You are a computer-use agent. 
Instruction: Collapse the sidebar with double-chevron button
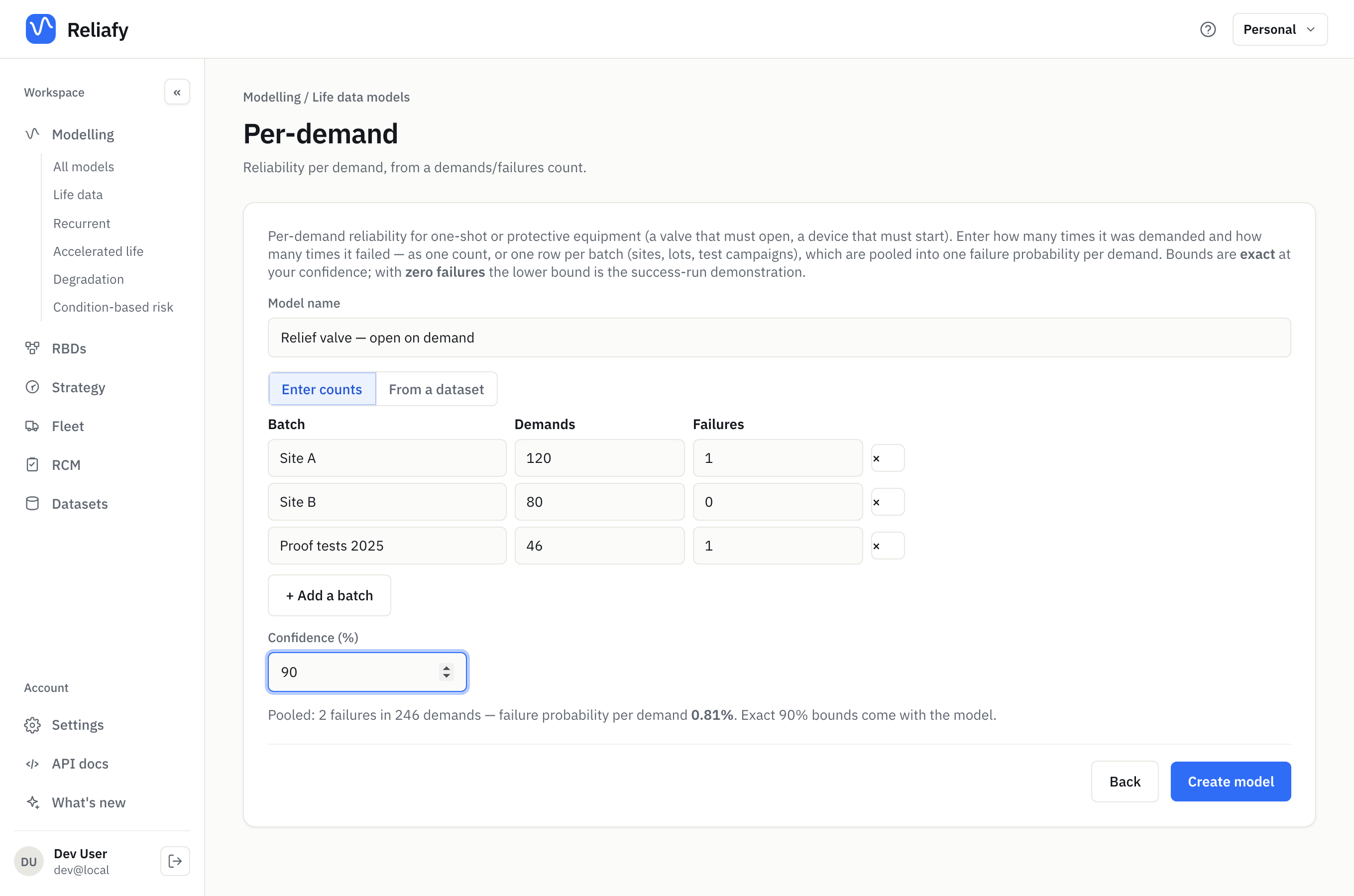pyautogui.click(x=177, y=92)
